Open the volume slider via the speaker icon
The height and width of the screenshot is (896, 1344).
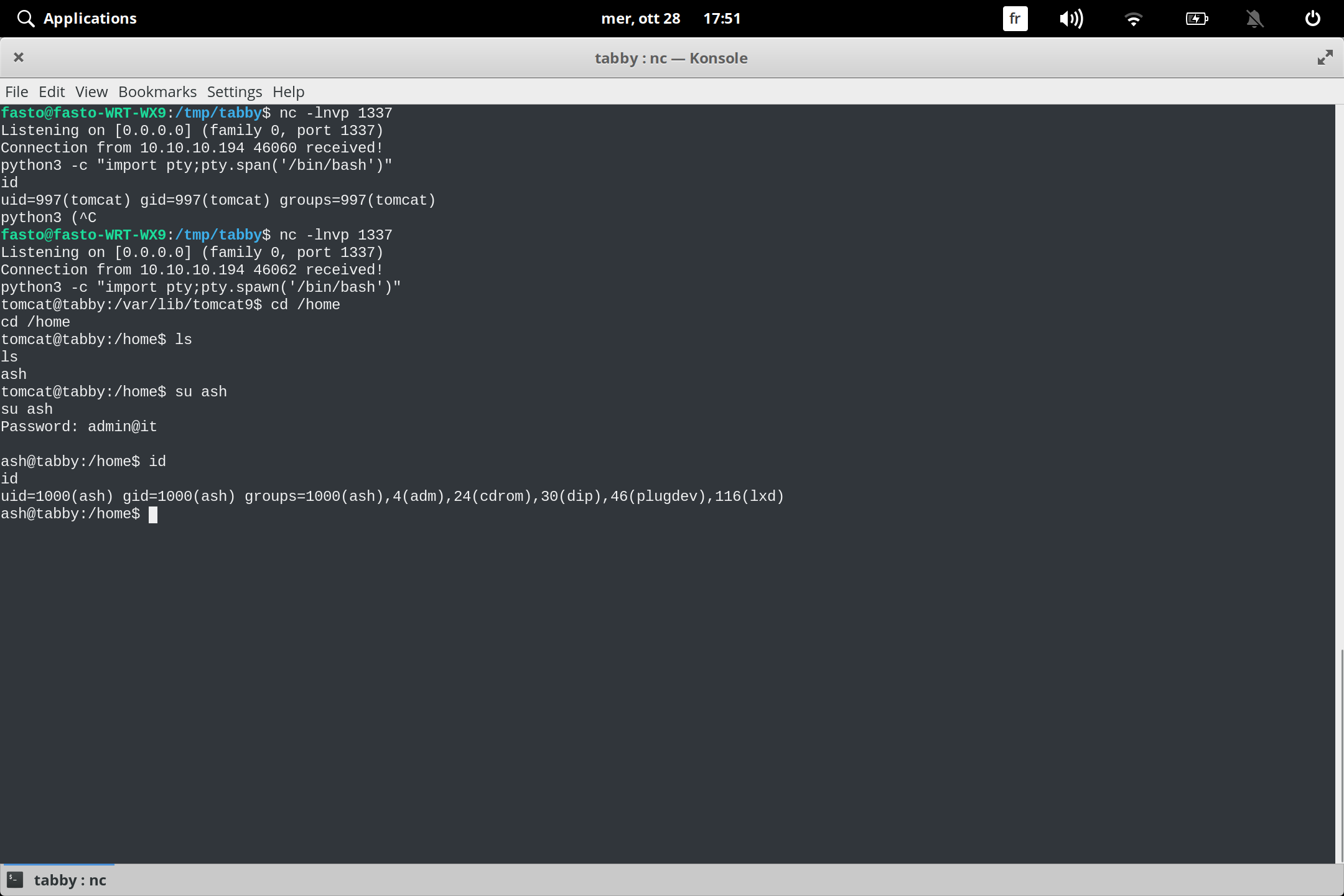tap(1071, 18)
